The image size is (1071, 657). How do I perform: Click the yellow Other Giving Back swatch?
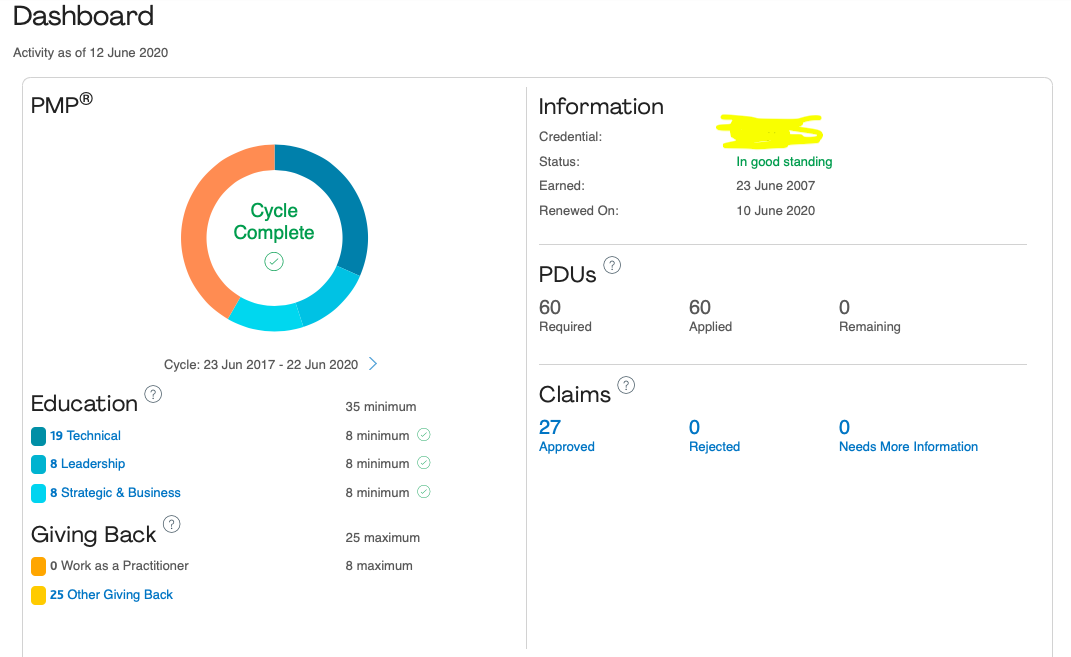click(x=38, y=594)
